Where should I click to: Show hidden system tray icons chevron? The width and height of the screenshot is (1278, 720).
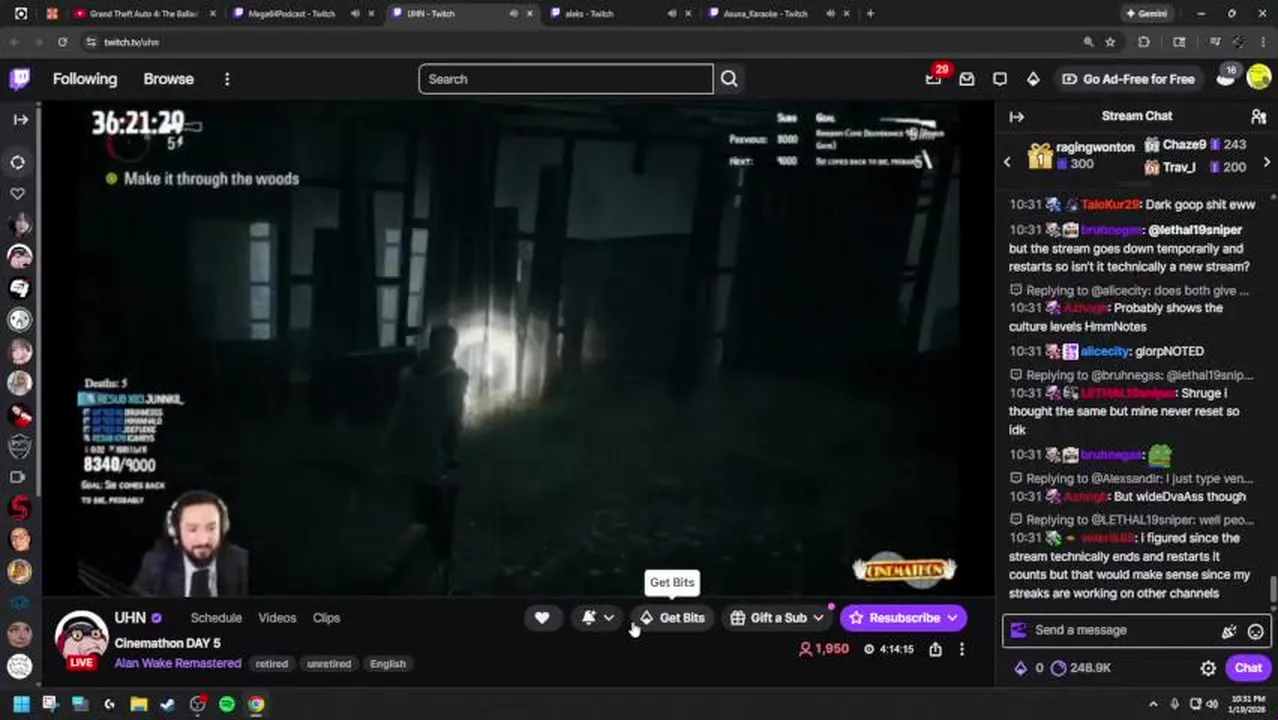(1153, 704)
